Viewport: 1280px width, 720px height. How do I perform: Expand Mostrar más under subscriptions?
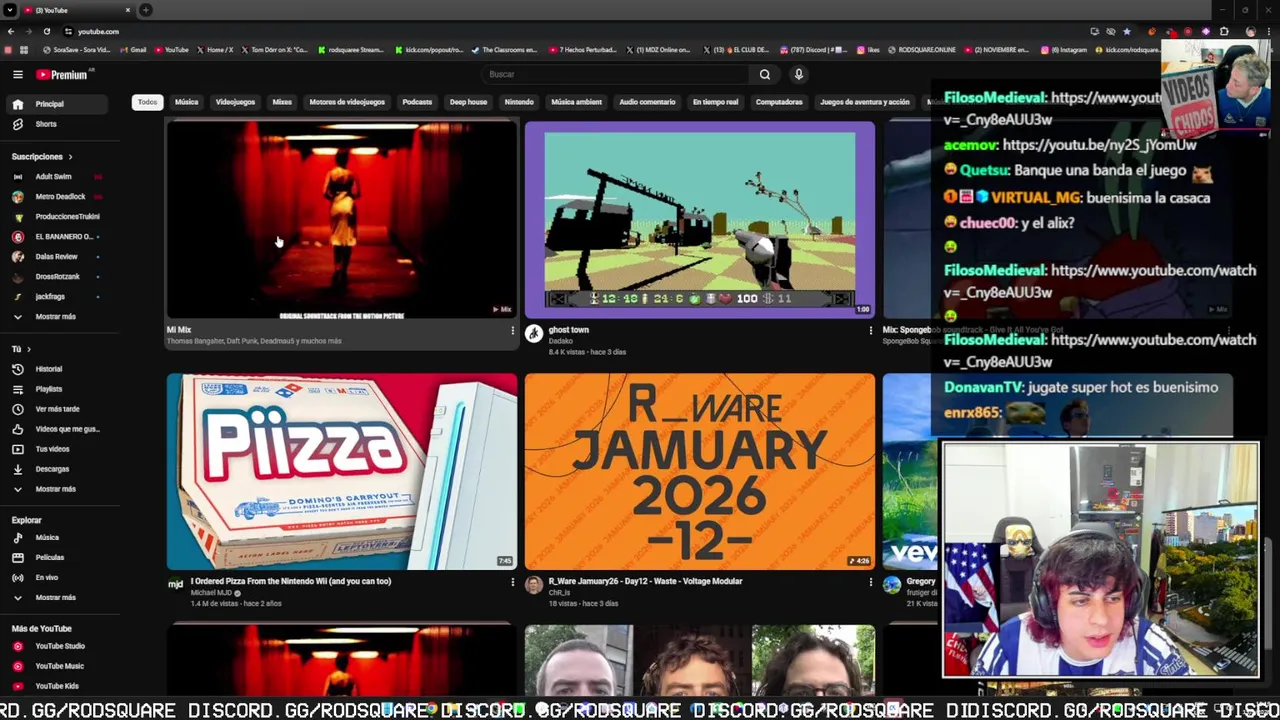point(60,317)
